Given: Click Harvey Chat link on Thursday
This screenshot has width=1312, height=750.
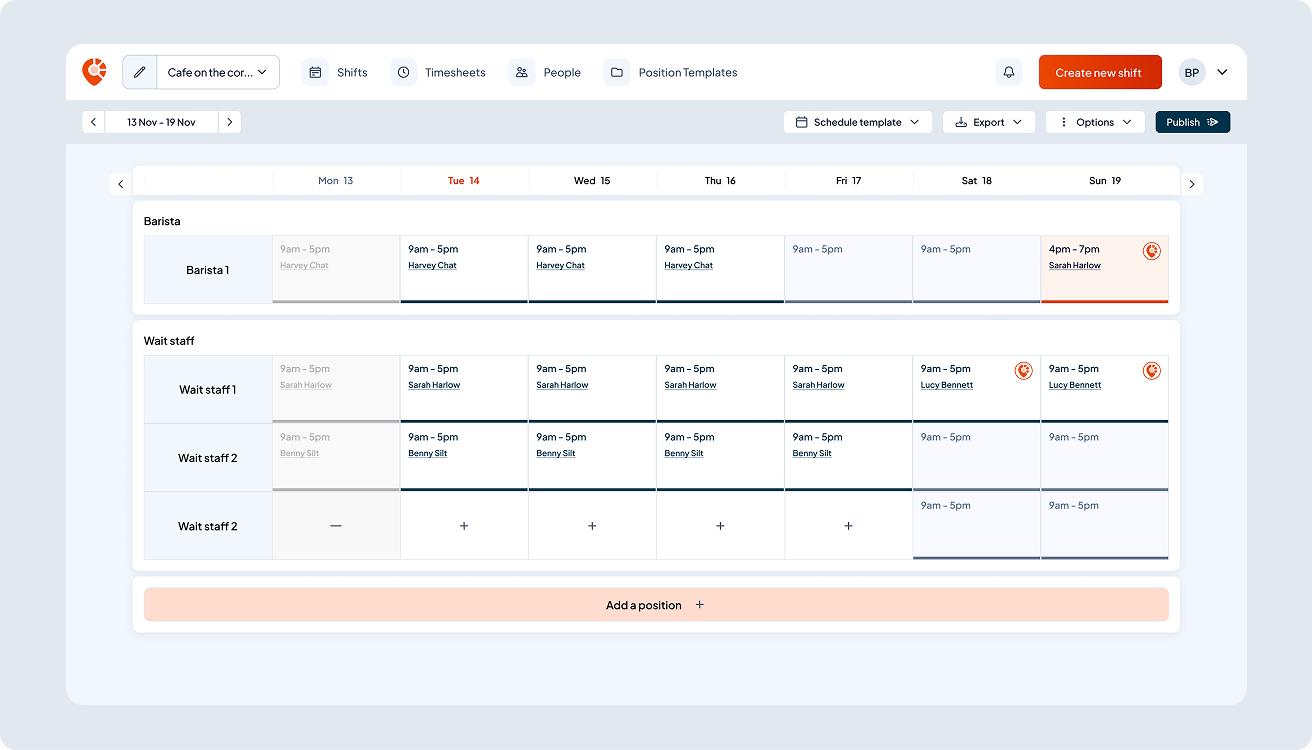Looking at the screenshot, I should (688, 266).
